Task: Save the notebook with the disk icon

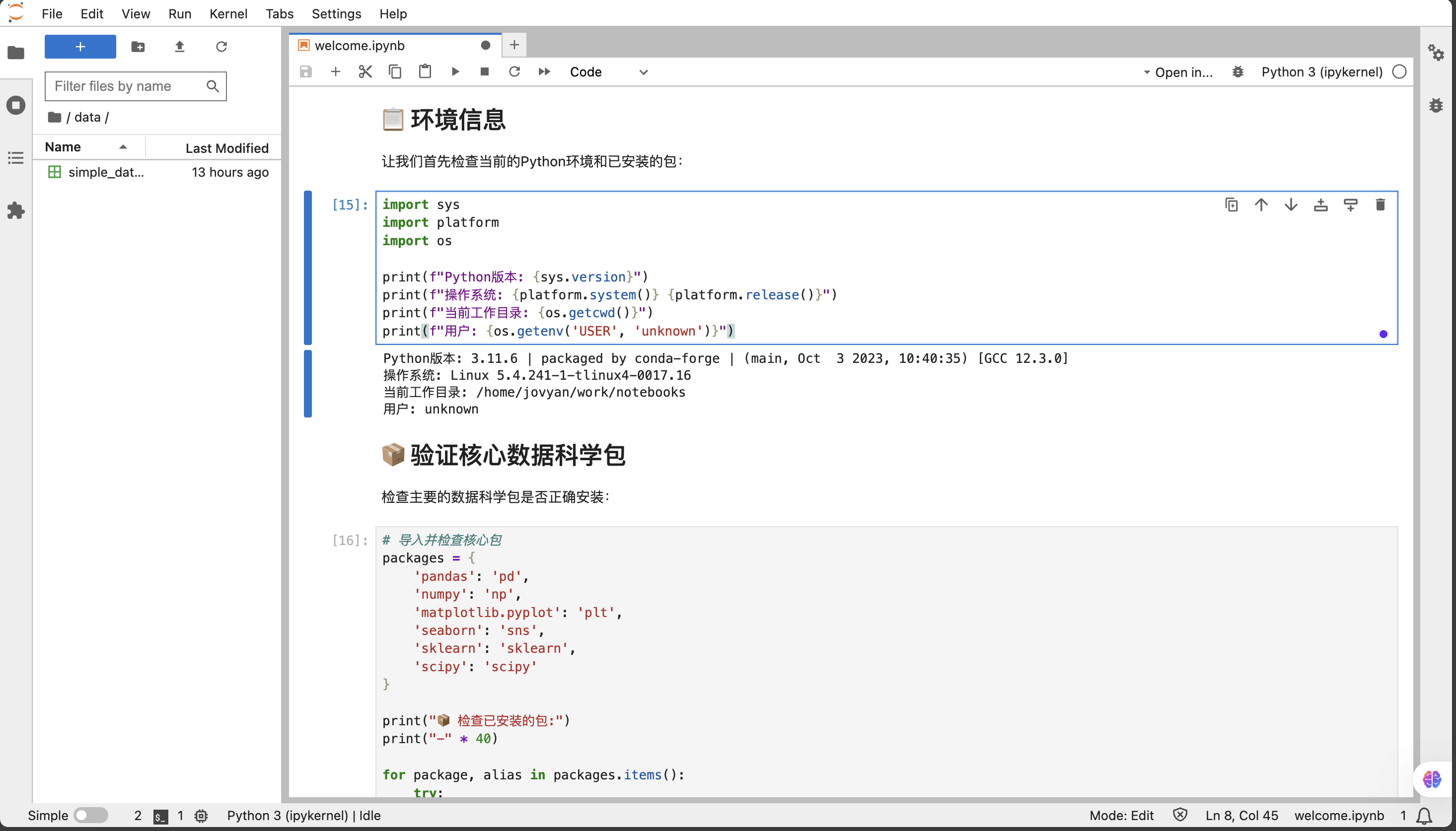Action: click(x=306, y=72)
